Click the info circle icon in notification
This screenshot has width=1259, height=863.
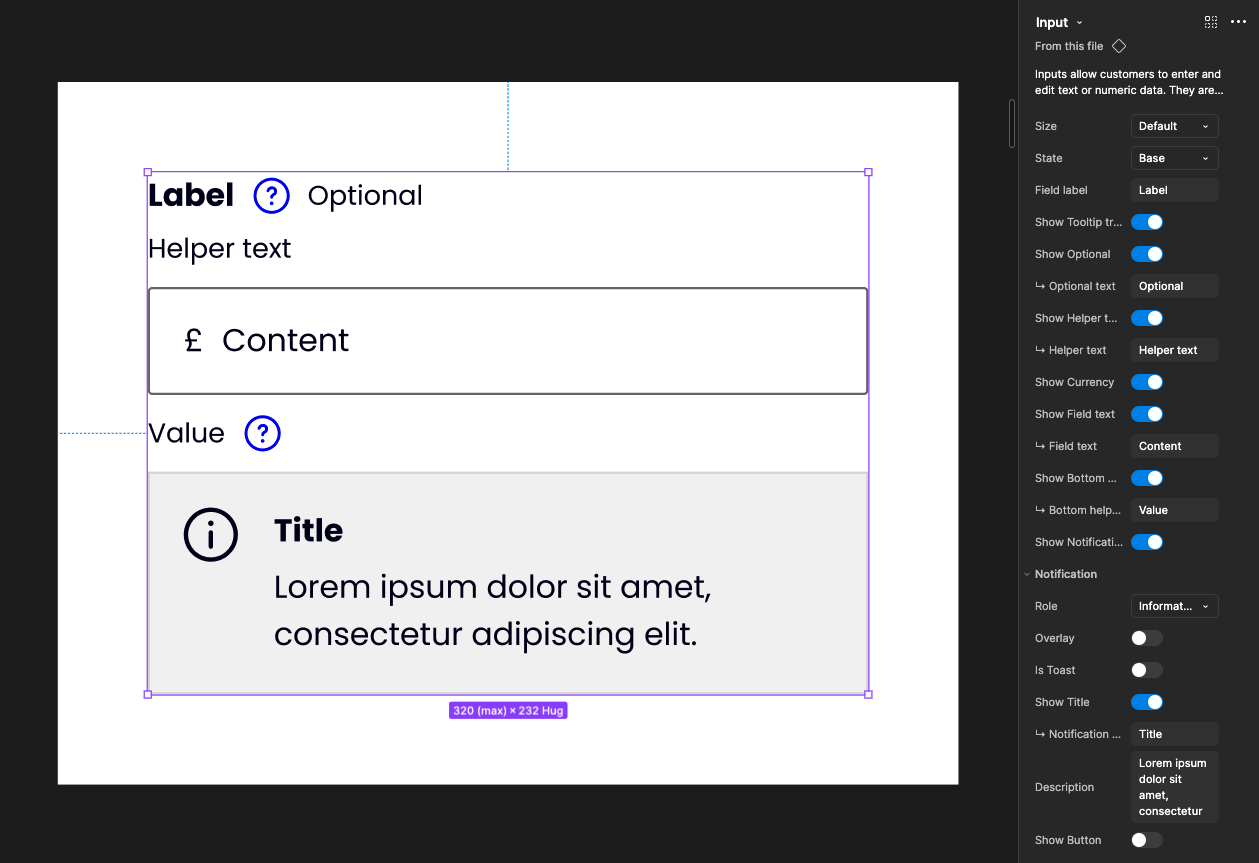[x=211, y=534]
